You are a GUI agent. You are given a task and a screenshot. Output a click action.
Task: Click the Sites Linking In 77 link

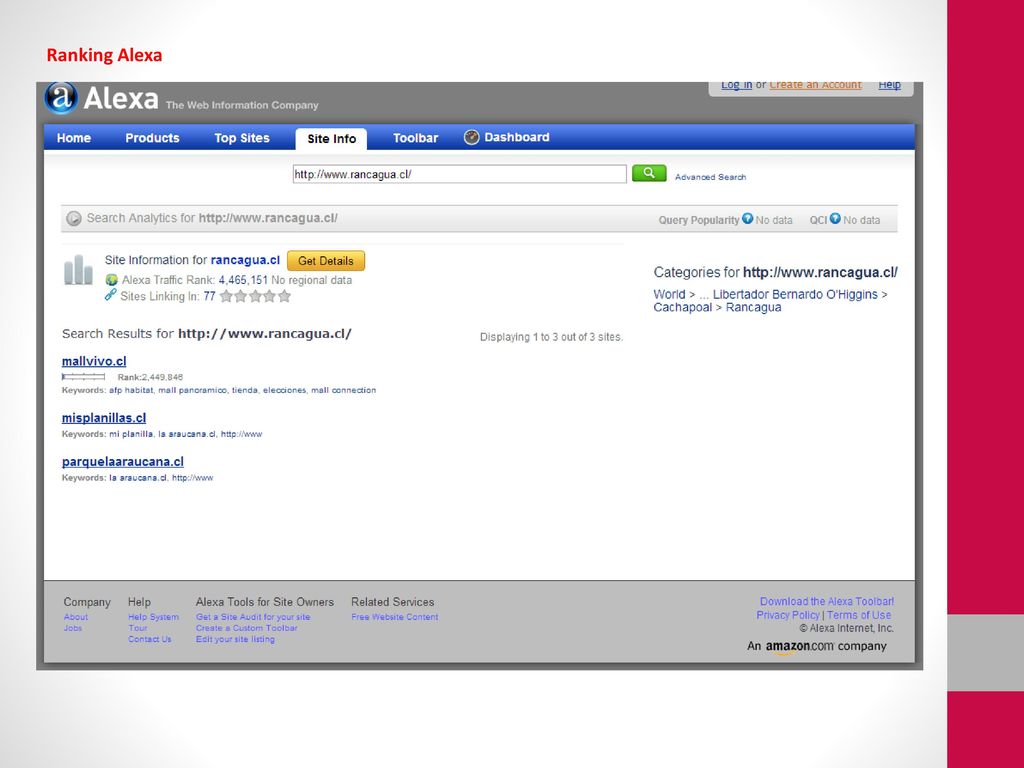pyautogui.click(x=209, y=296)
